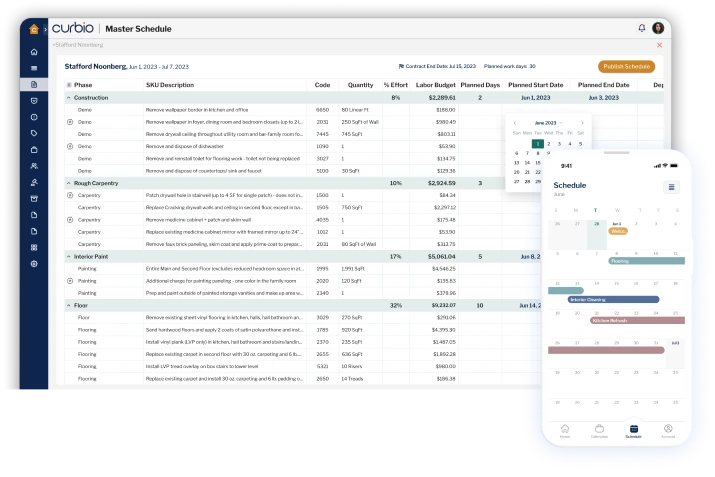Select June 1 in the date picker

(538, 143)
